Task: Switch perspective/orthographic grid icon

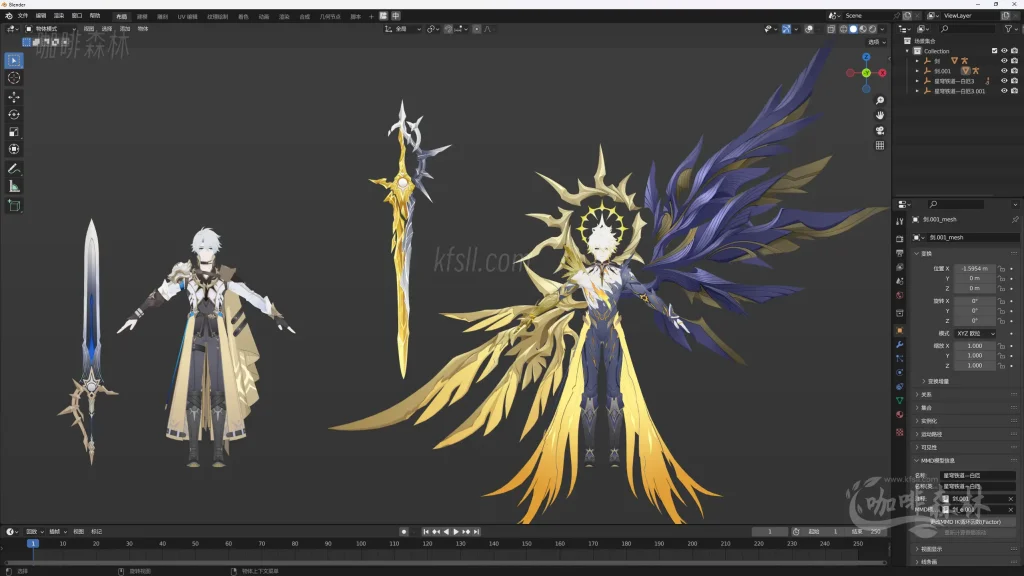Action: click(880, 145)
